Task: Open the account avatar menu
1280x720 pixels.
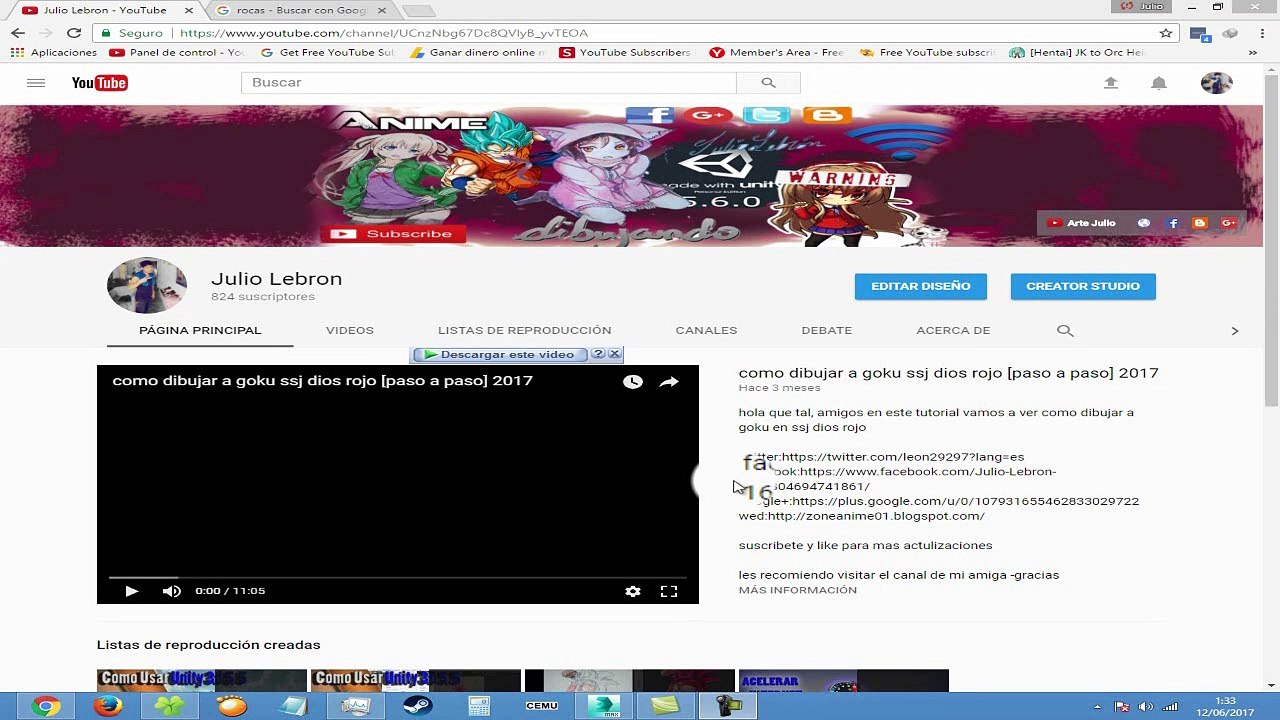Action: (1216, 83)
